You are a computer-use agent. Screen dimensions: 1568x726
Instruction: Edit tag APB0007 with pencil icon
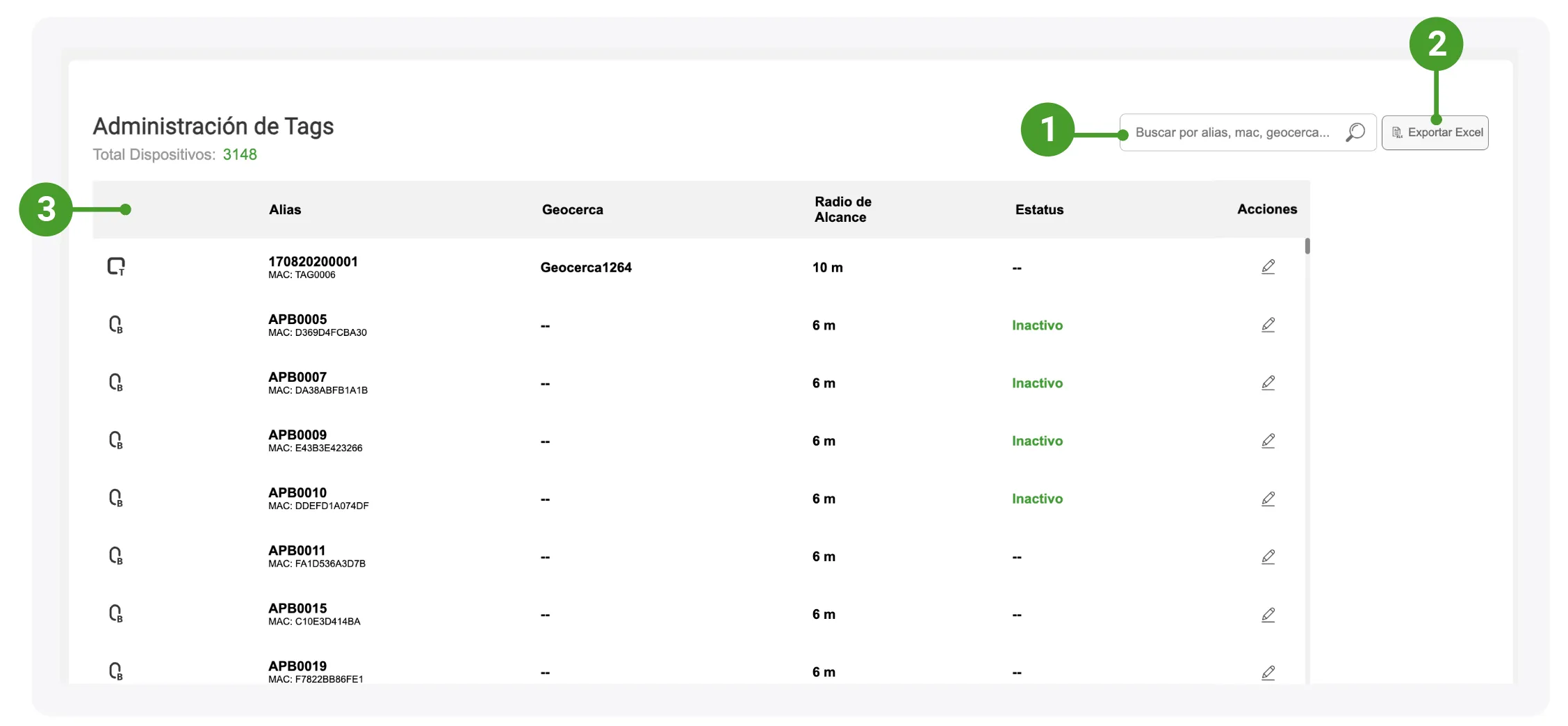[x=1268, y=382]
